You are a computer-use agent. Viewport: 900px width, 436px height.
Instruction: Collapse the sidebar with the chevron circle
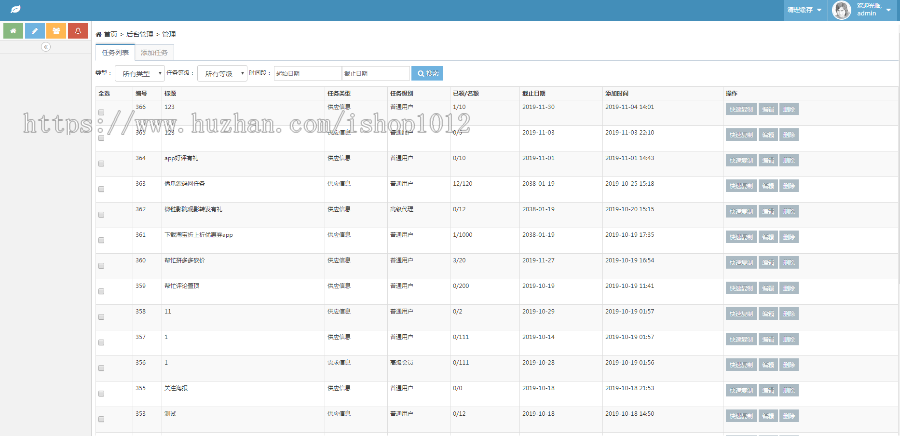click(46, 47)
